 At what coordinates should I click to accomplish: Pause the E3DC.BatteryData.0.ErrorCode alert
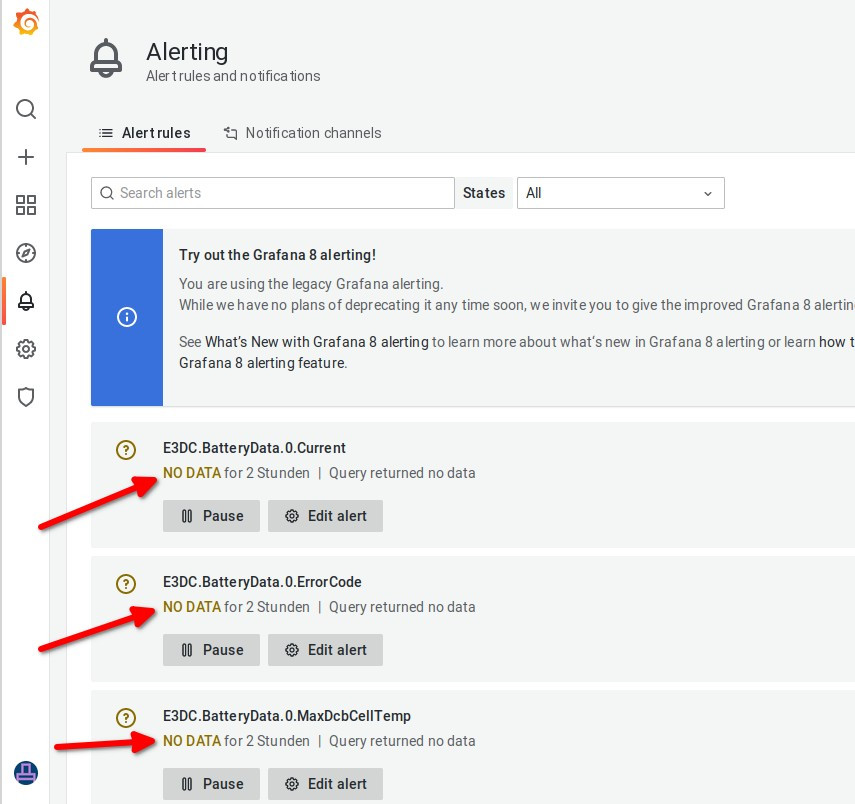pos(212,650)
